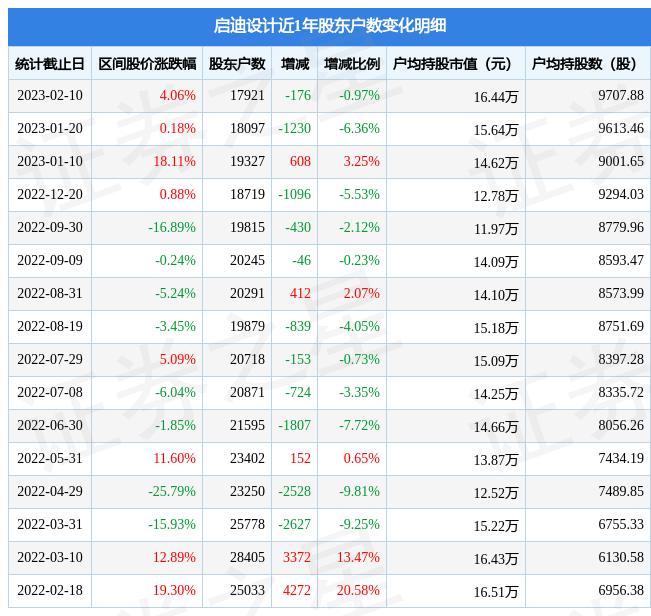Click the change ratio 13.47%
Viewport: 651px width, 616px height.
pyautogui.click(x=358, y=557)
